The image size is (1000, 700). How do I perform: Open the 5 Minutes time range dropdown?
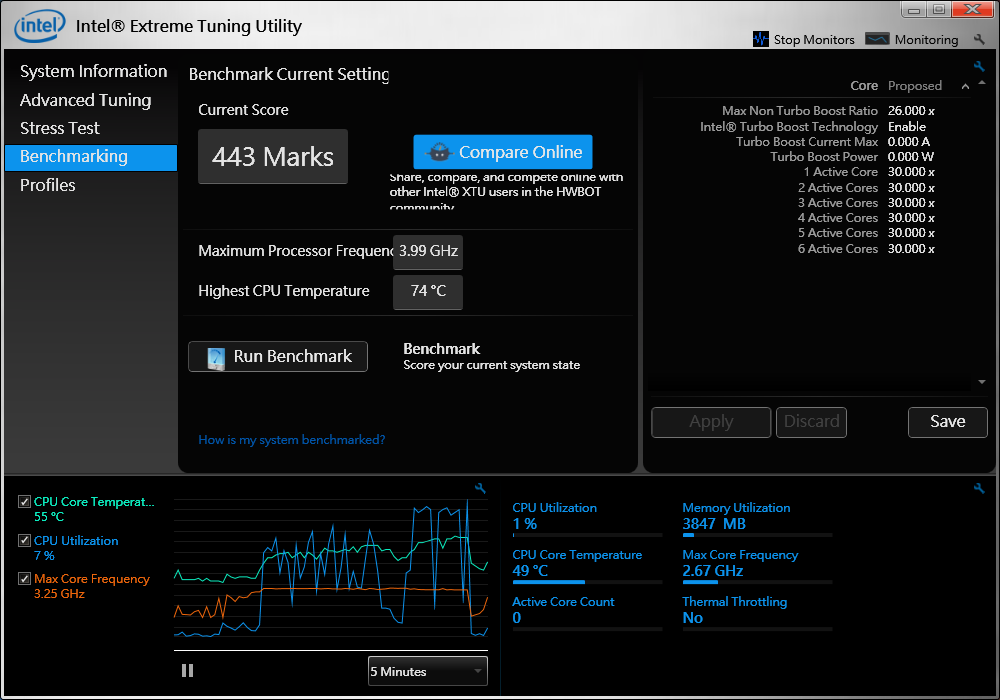click(x=427, y=671)
